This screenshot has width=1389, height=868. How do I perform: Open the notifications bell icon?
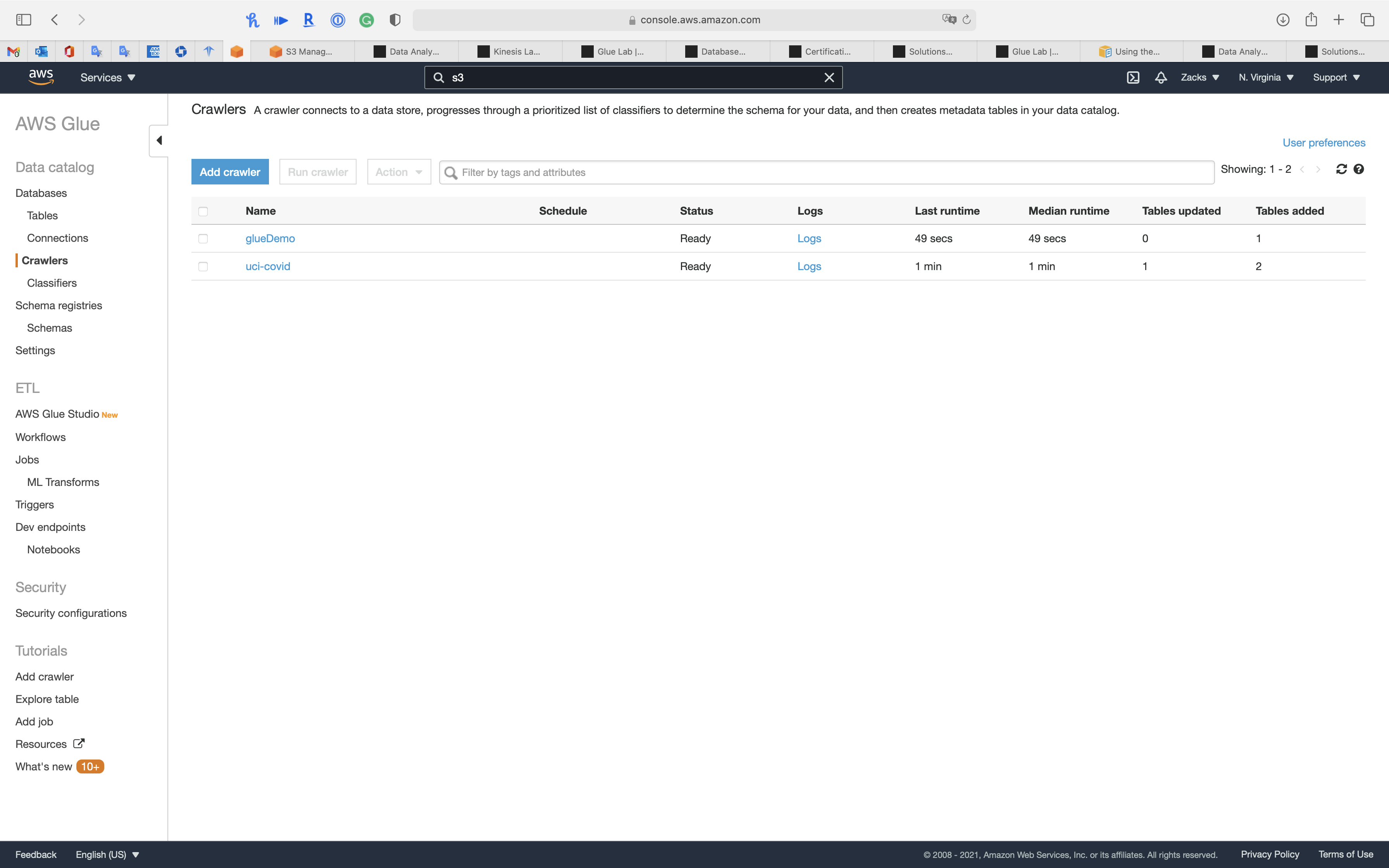point(1161,77)
